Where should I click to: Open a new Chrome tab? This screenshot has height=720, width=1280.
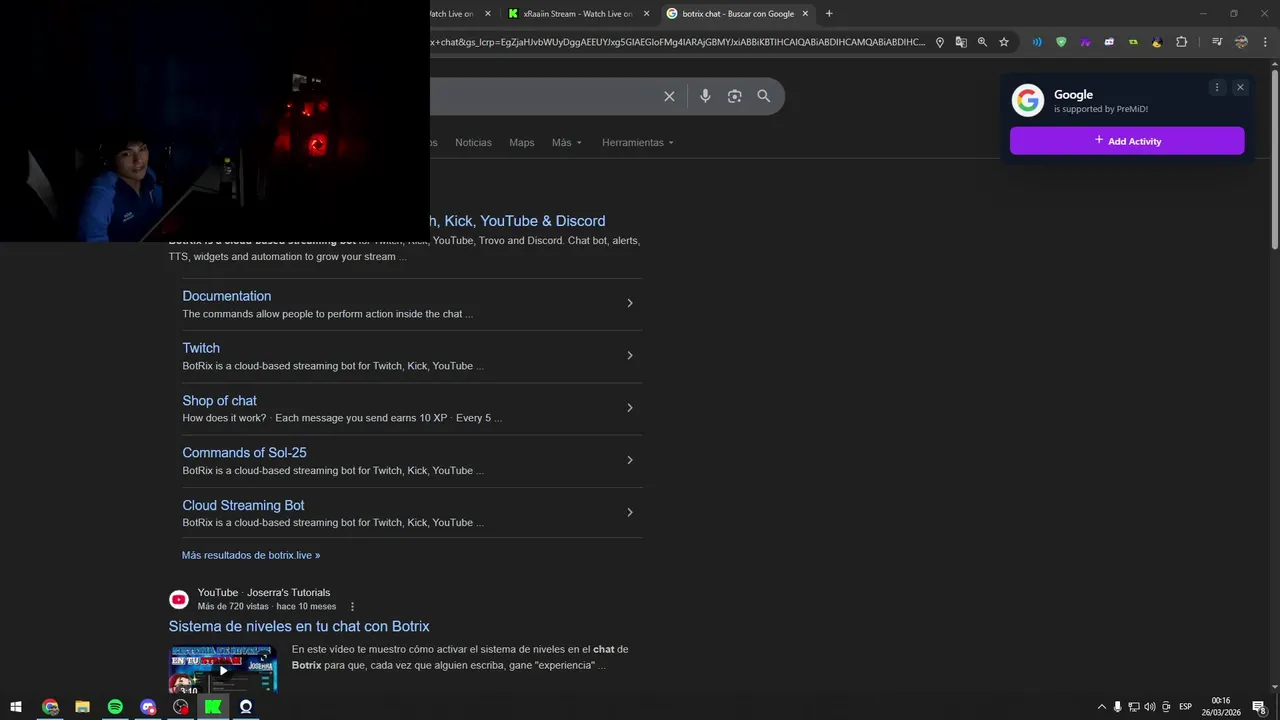829,14
